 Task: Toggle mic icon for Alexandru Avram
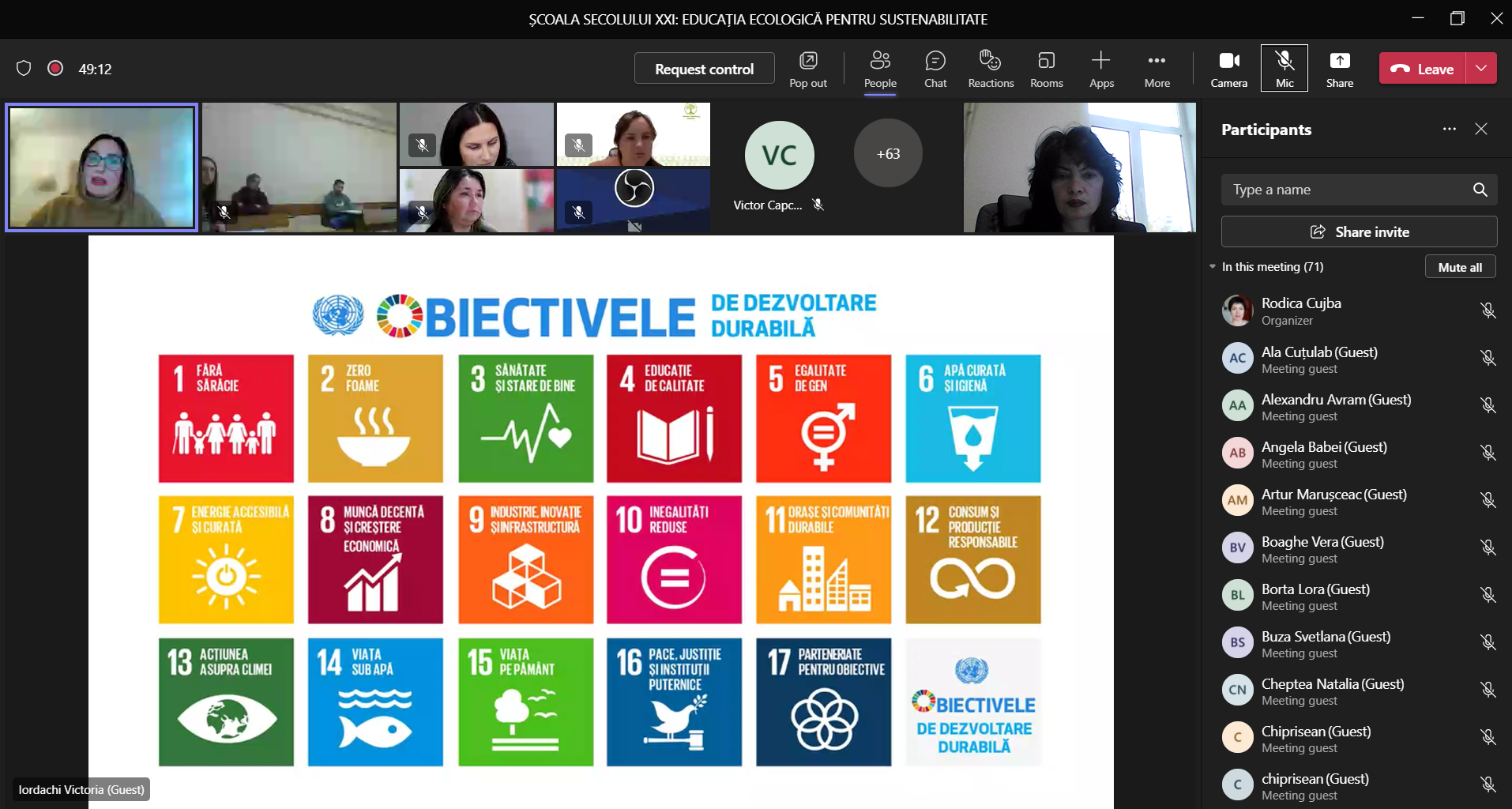click(1488, 405)
